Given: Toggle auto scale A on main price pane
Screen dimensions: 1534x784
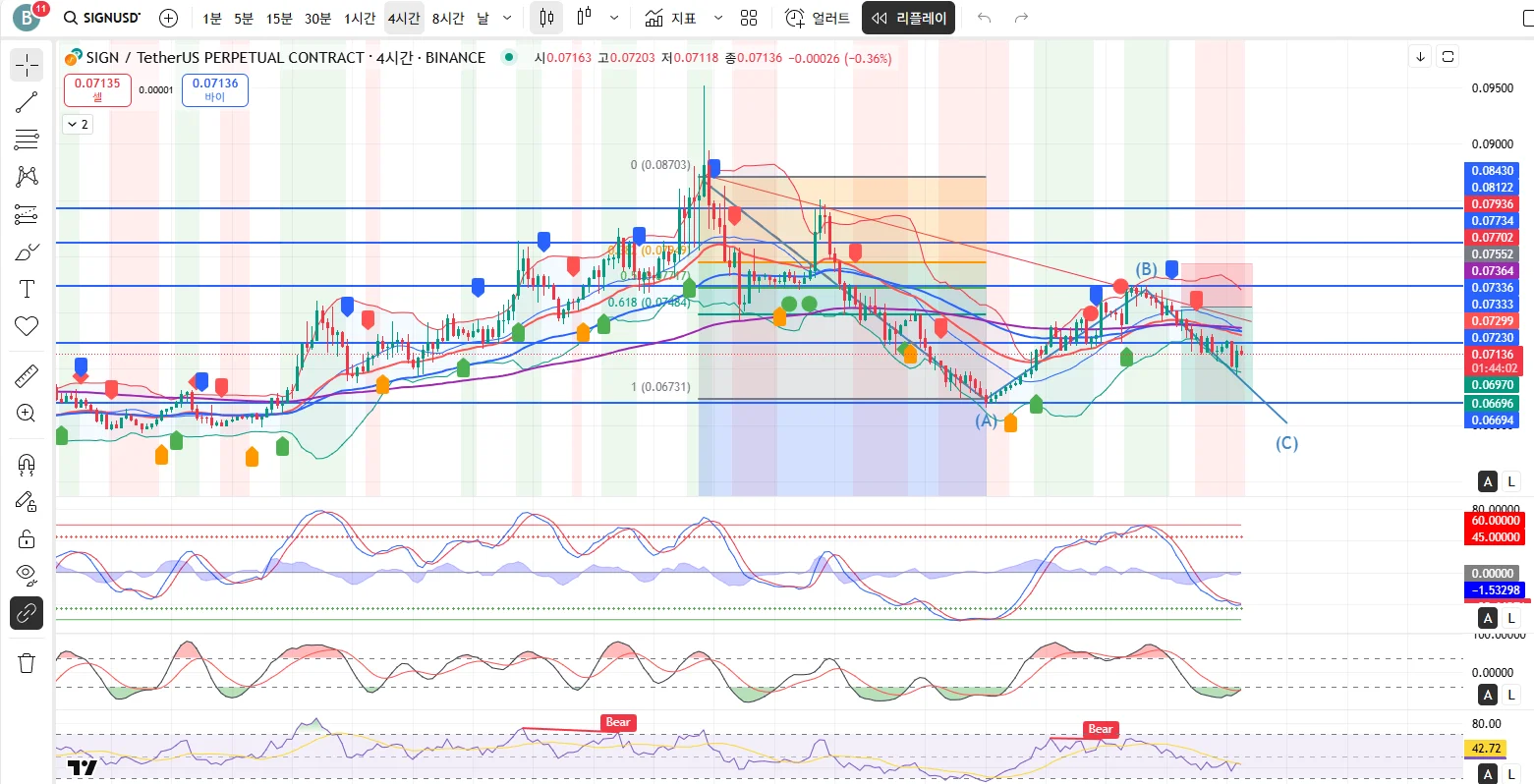Looking at the screenshot, I should (1488, 481).
